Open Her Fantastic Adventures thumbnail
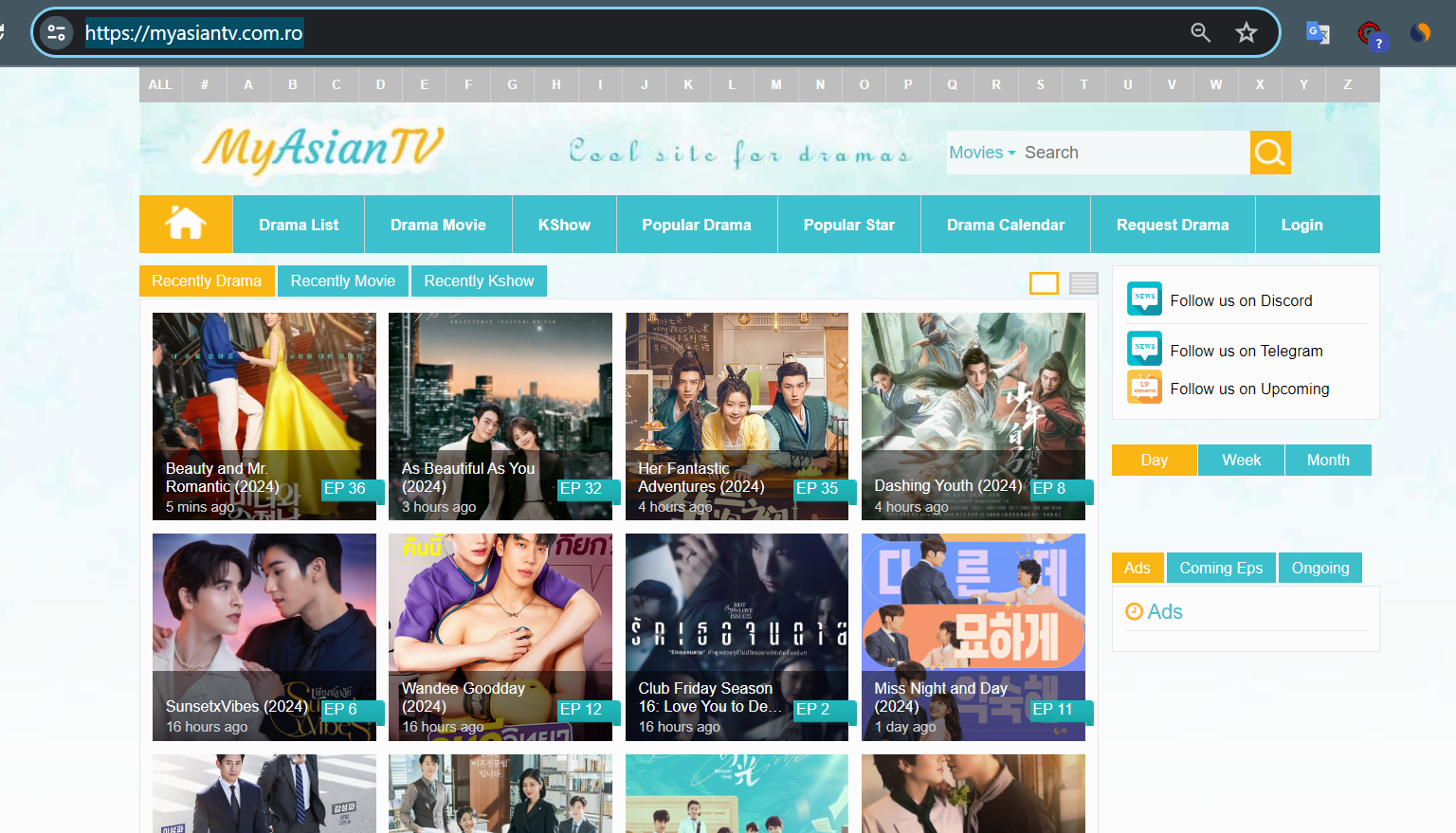This screenshot has height=833, width=1456. [737, 416]
